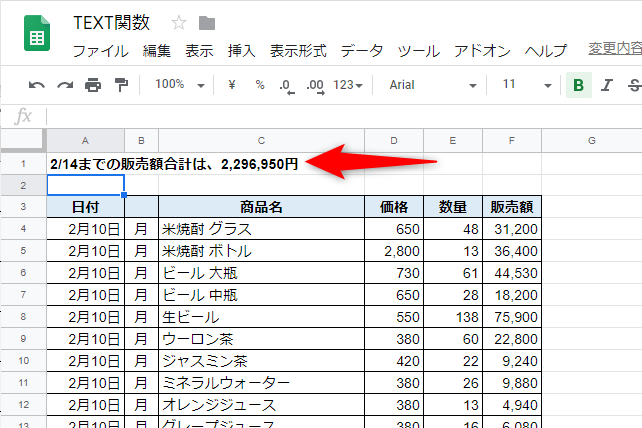Select the オレンジジュース cell
The width and height of the screenshot is (642, 428).
click(261, 405)
